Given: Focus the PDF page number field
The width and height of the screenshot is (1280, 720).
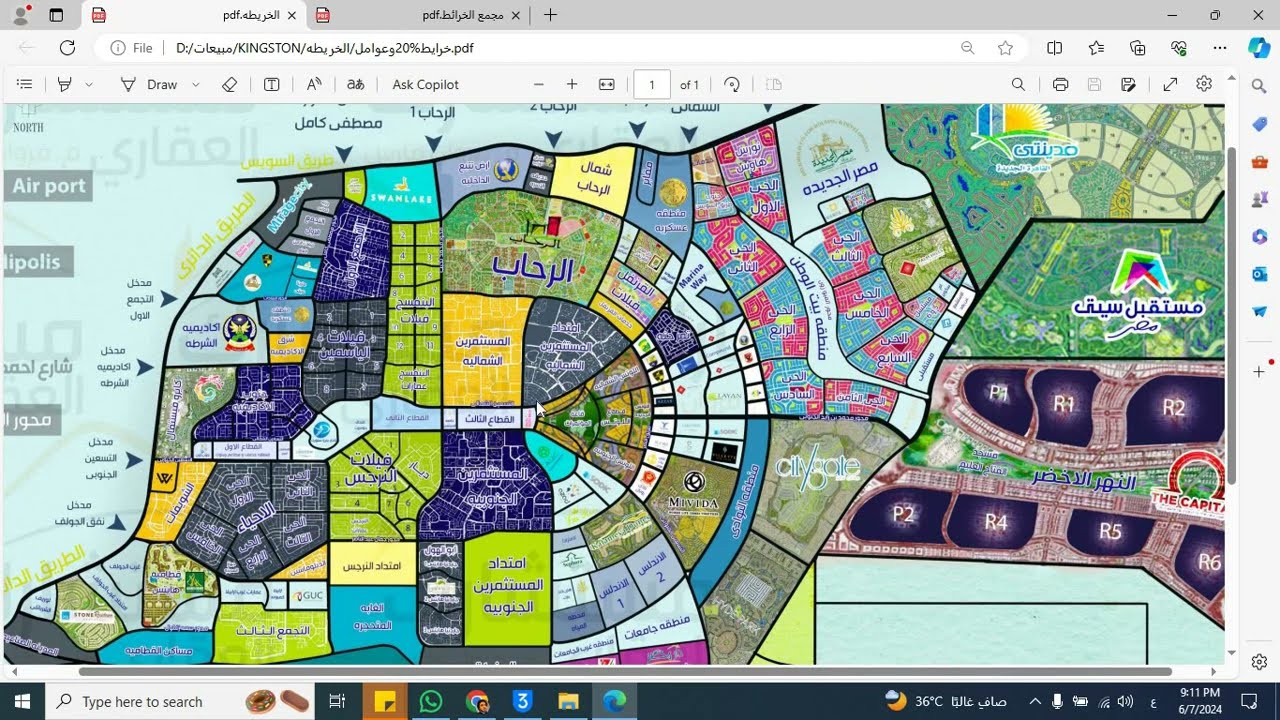Looking at the screenshot, I should point(652,85).
